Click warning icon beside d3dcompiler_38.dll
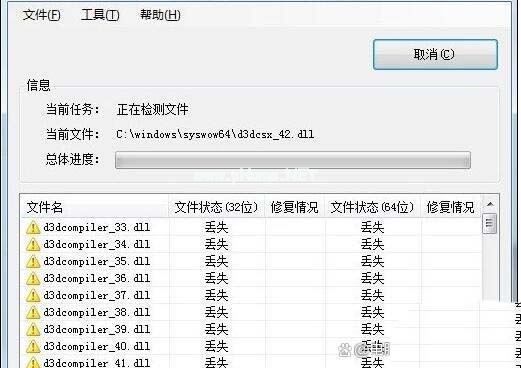Screen dimensions: 521x368 click(33, 313)
